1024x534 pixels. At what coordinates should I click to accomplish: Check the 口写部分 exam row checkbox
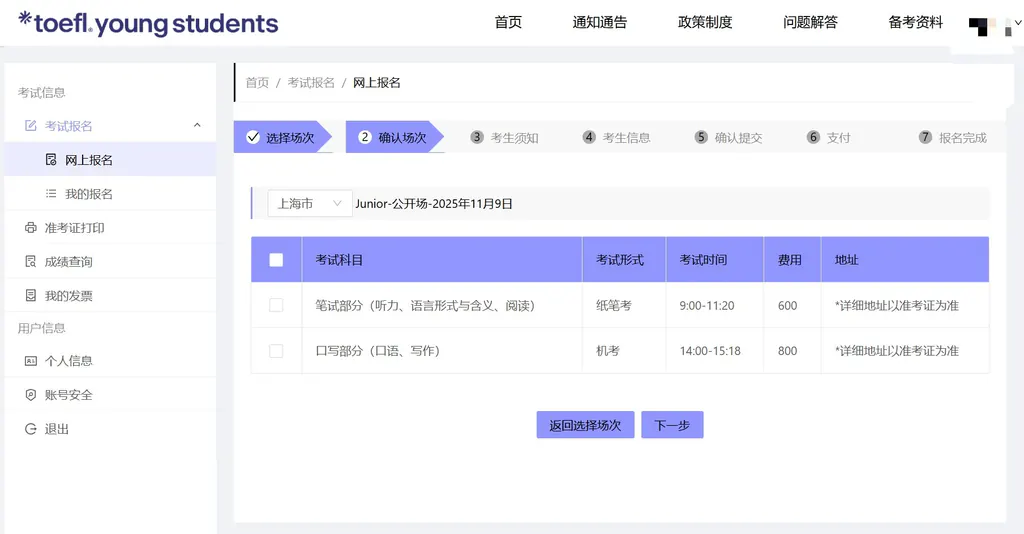pos(276,351)
